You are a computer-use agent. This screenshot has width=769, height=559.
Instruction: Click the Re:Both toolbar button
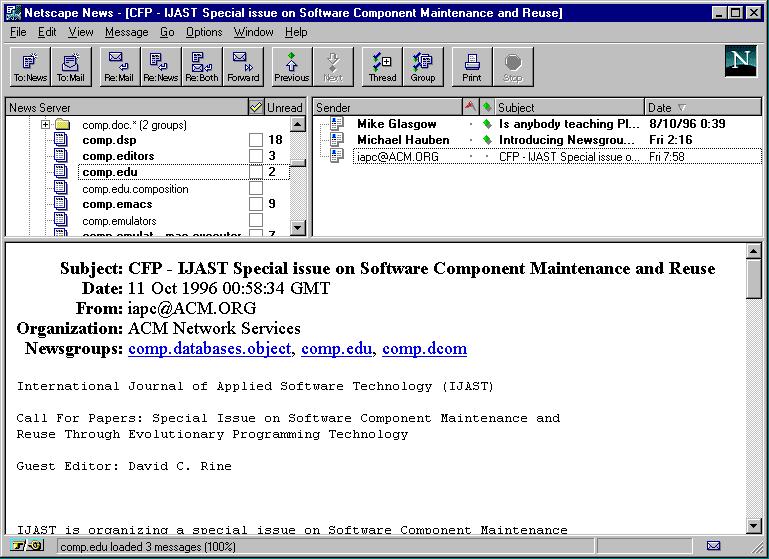tap(202, 67)
